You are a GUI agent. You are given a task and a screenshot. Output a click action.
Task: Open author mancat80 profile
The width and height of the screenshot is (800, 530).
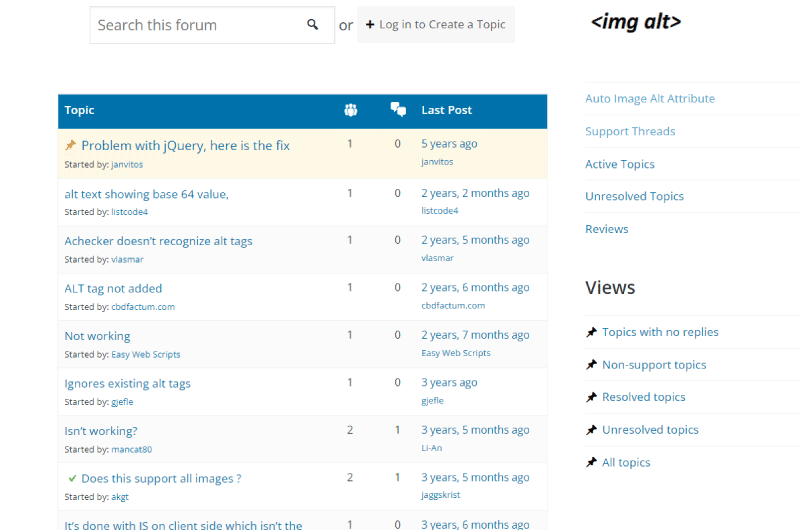coord(132,449)
